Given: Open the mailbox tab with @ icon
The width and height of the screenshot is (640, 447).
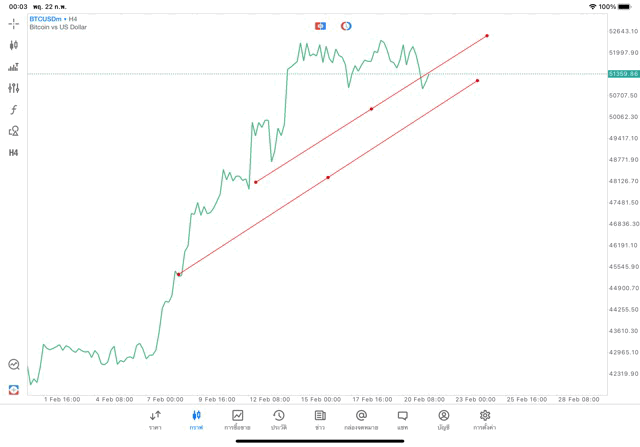Looking at the screenshot, I should (361, 419).
